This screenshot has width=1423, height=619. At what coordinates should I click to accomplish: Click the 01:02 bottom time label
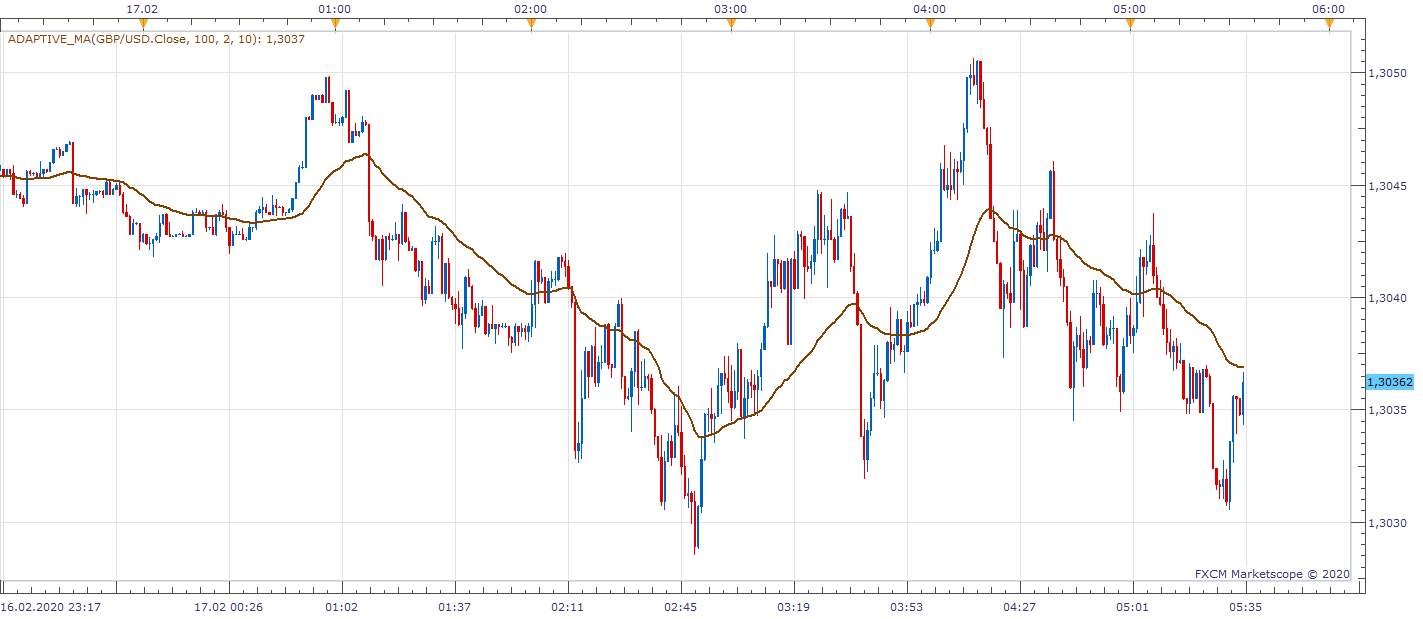click(x=342, y=607)
